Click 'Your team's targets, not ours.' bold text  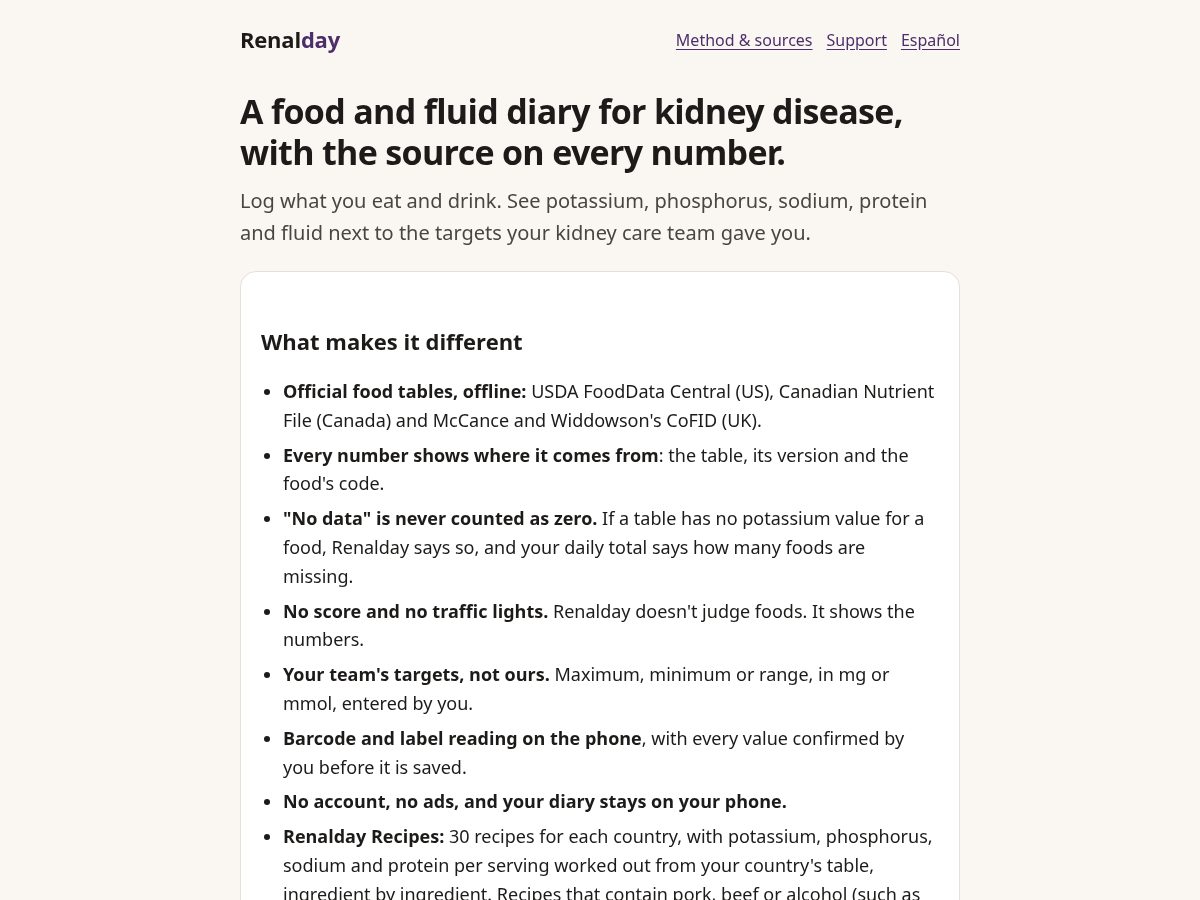point(416,675)
